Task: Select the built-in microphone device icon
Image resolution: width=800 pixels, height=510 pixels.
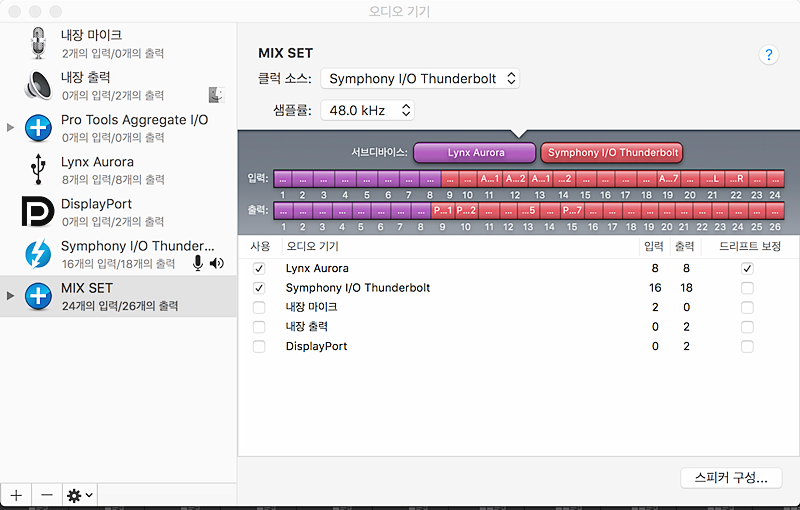Action: [x=38, y=43]
